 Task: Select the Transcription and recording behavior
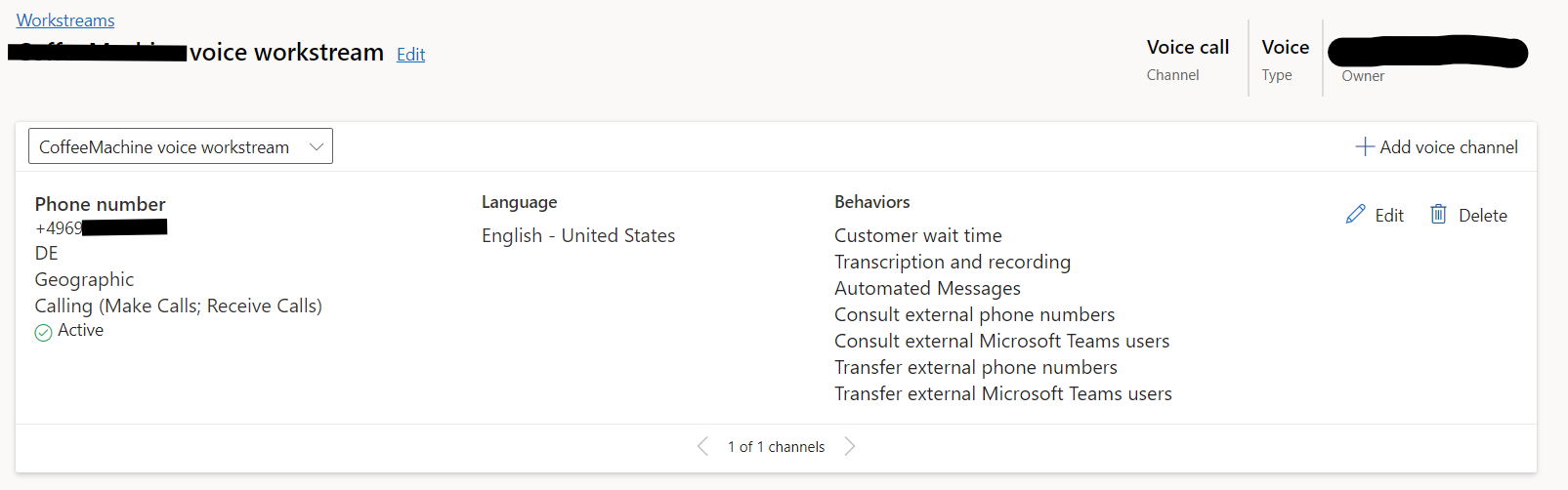tap(953, 262)
